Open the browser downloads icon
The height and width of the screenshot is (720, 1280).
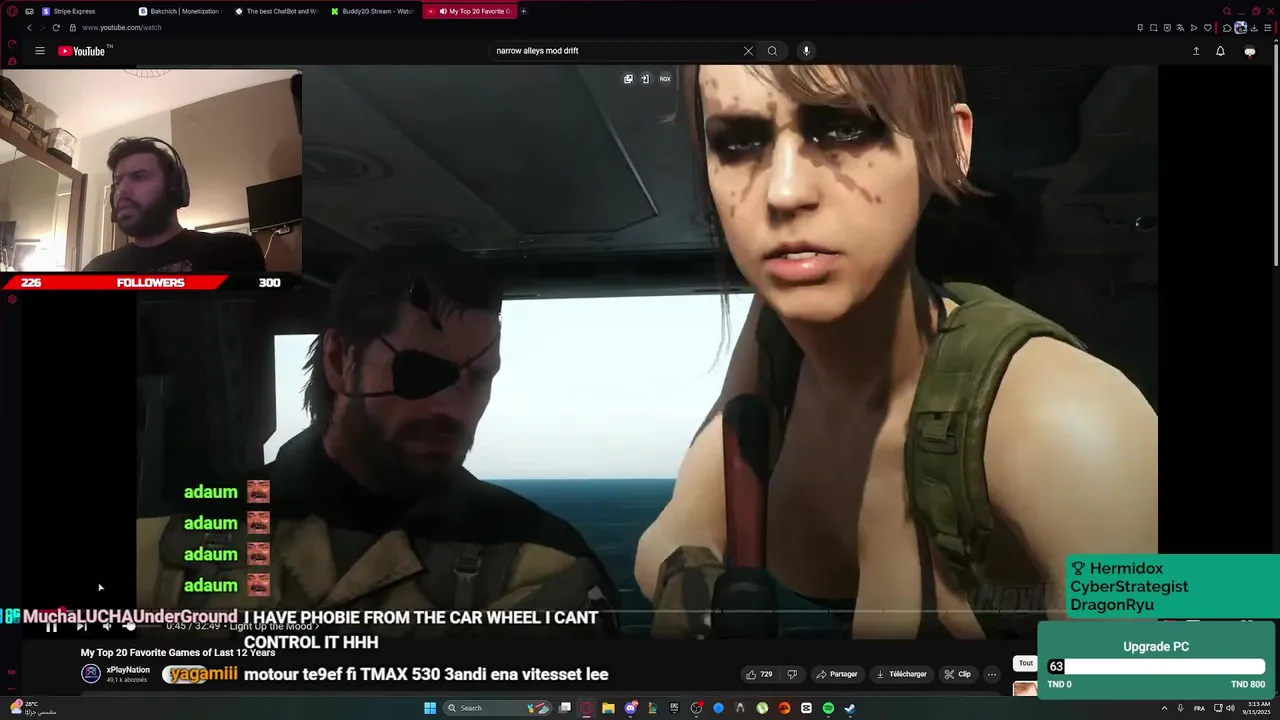[1254, 28]
